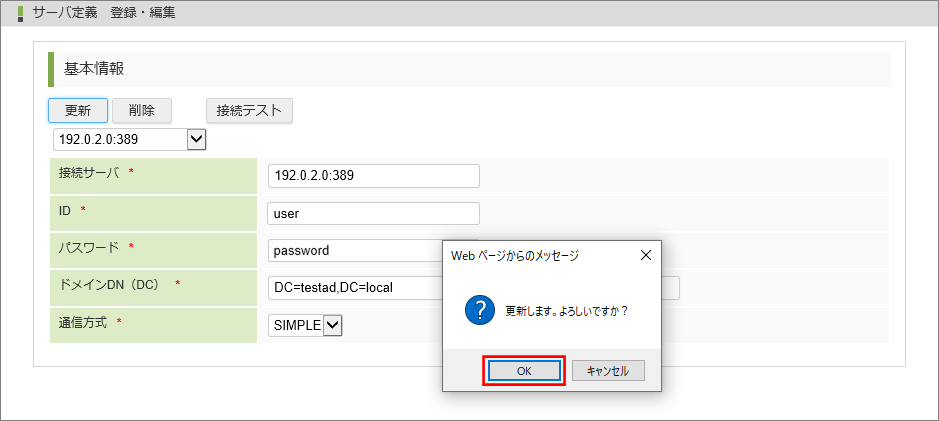Click the blue question mark icon
Viewport: 939px width, 421px height.
click(x=478, y=310)
